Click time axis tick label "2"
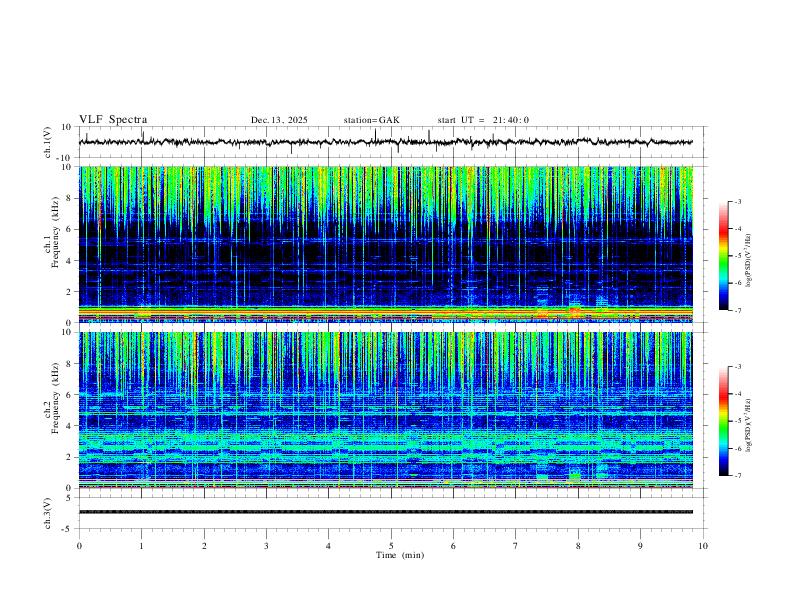The height and width of the screenshot is (612, 792). pos(204,546)
